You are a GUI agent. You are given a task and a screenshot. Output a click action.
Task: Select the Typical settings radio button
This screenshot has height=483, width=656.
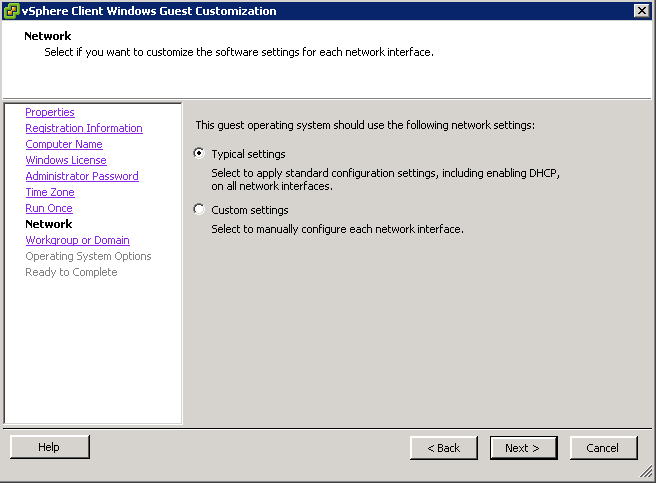[x=199, y=153]
